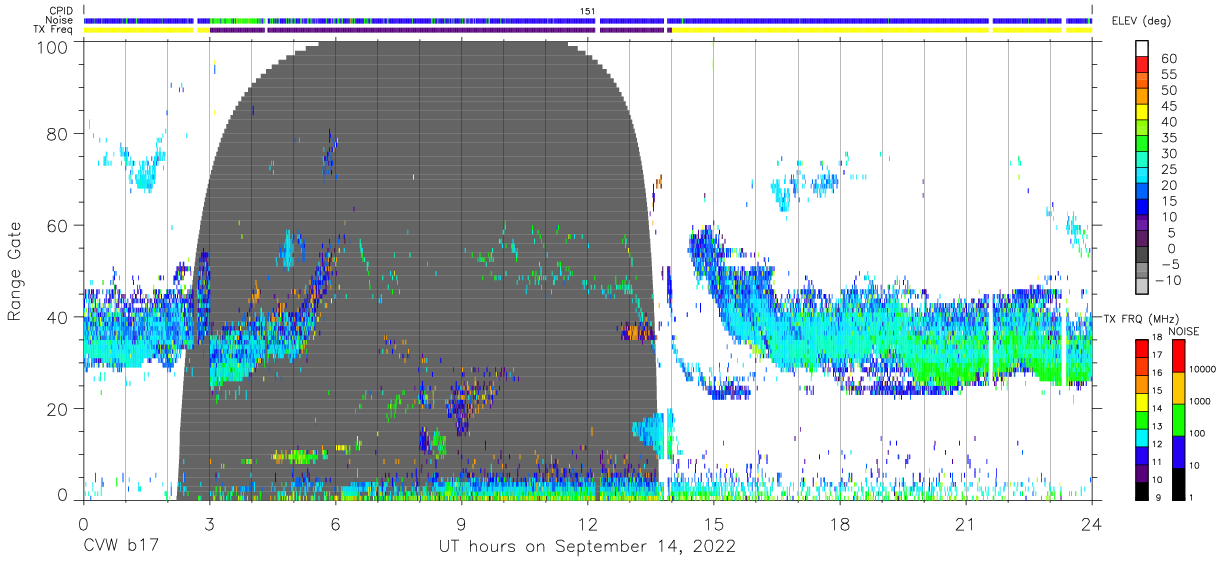Click the y-axis tick label '40'
Image resolution: width=1228 pixels, height=567 pixels.
[59, 317]
